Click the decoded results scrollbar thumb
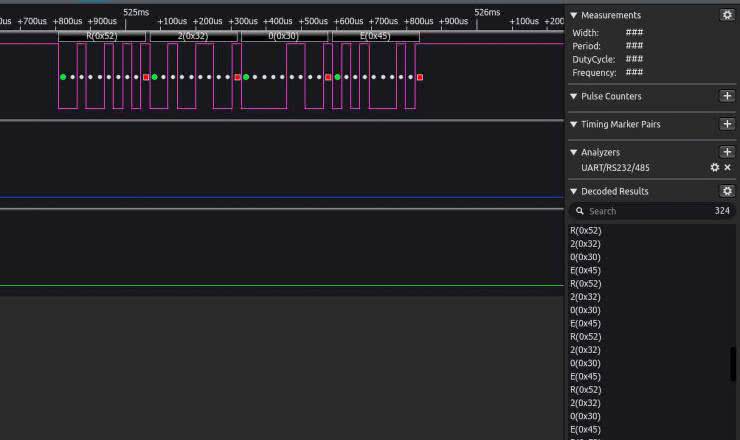The height and width of the screenshot is (440, 740). tap(733, 363)
